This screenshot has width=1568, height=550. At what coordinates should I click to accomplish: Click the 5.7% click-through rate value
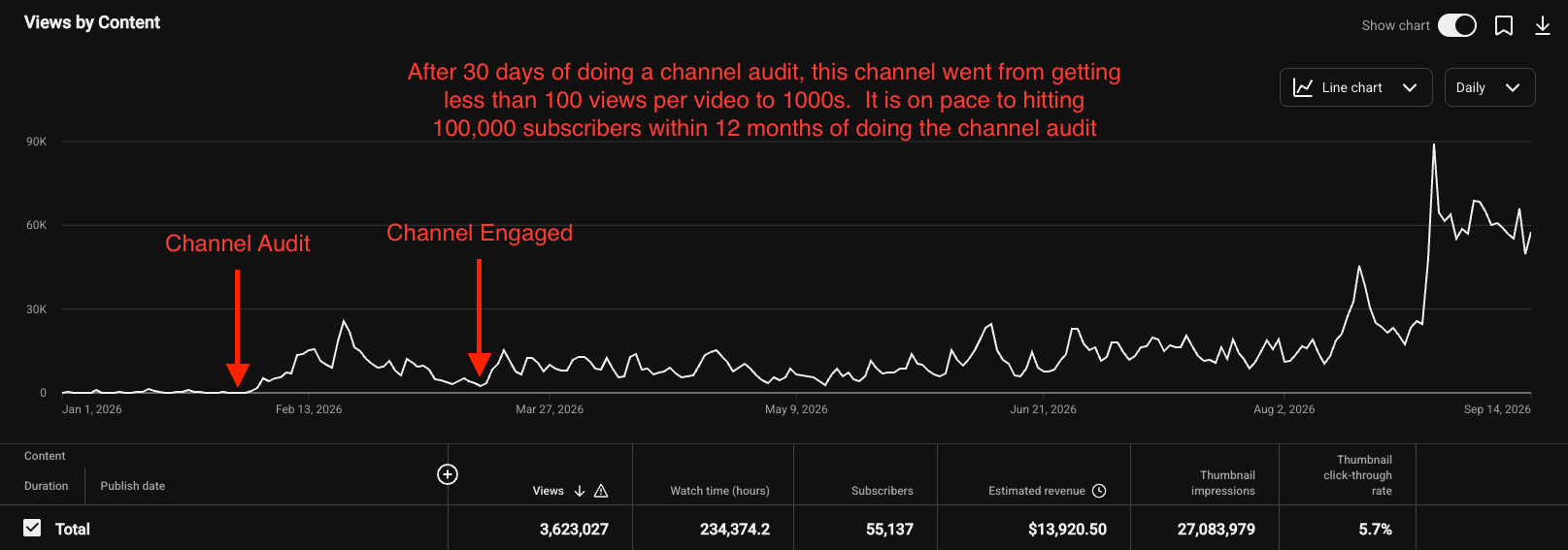click(x=1375, y=530)
